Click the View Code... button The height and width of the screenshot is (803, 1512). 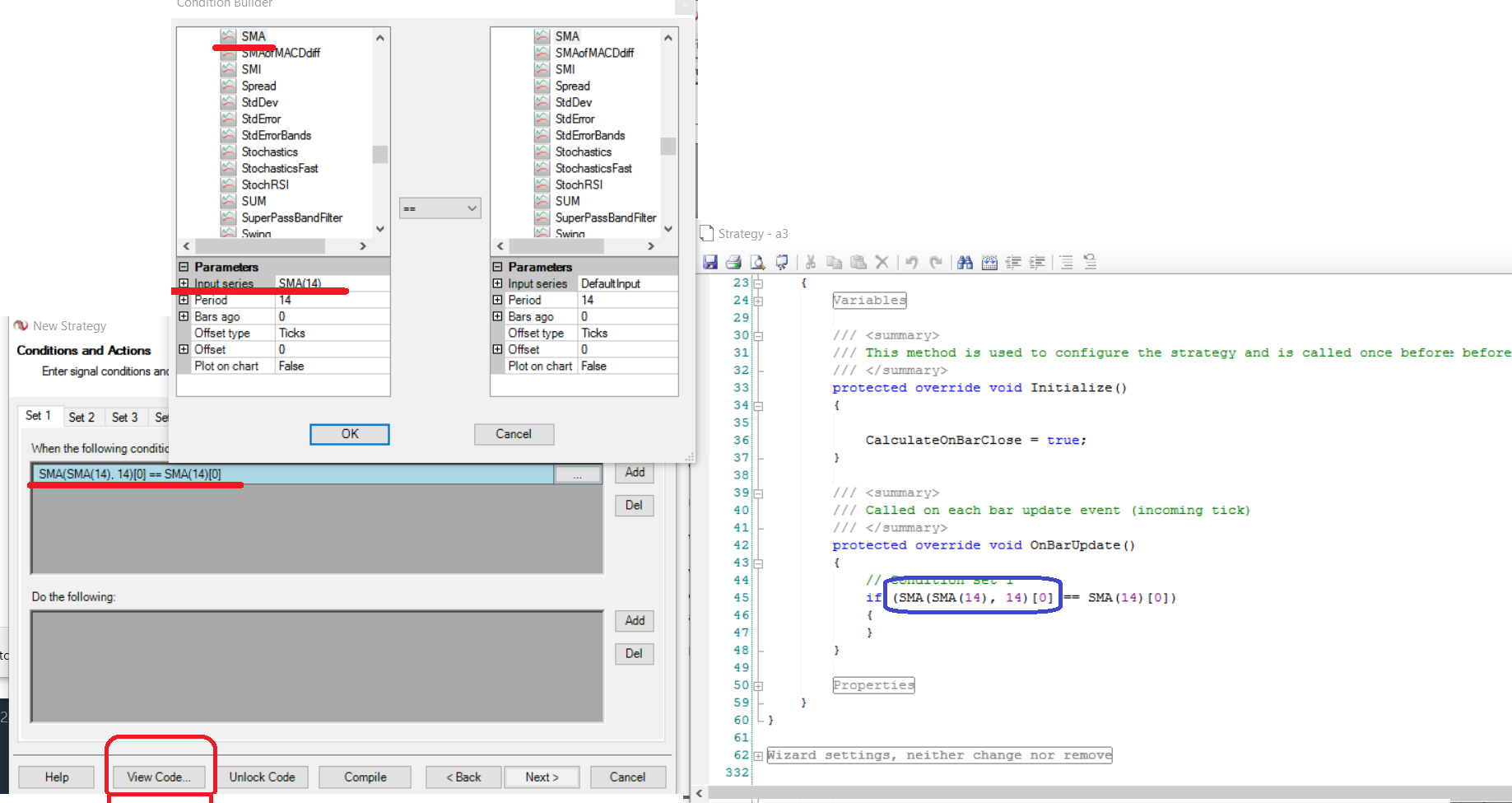click(x=159, y=777)
